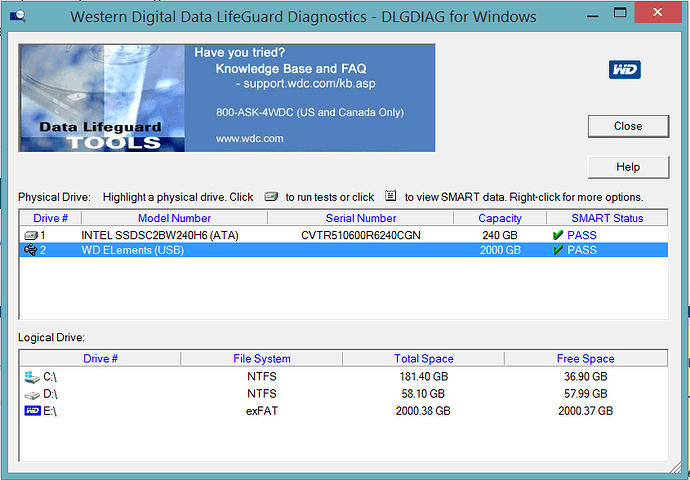Minimize the DLGDIAG window
This screenshot has width=690, height=480.
(x=592, y=15)
